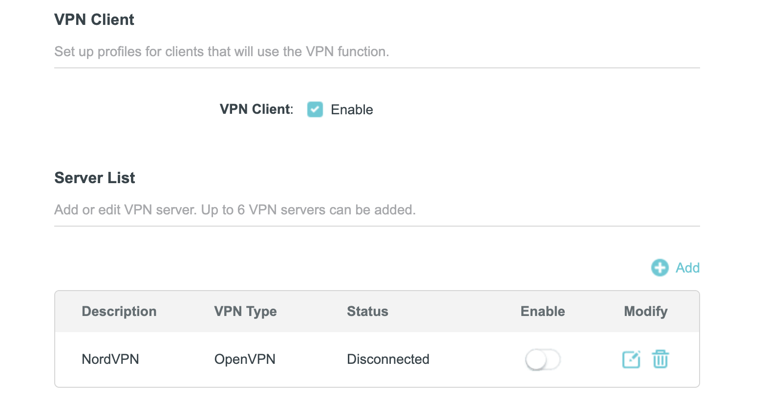This screenshot has width=768, height=420.
Task: Click the 'Set up profiles' description text
Action: tap(221, 51)
